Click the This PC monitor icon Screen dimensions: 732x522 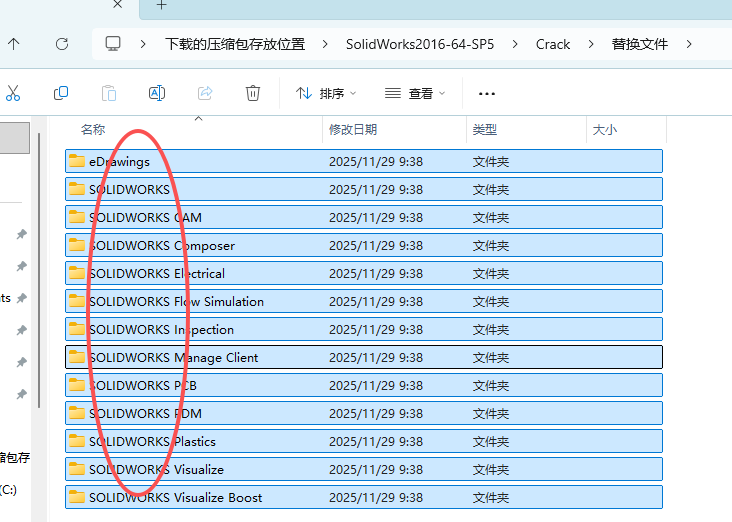coord(113,44)
